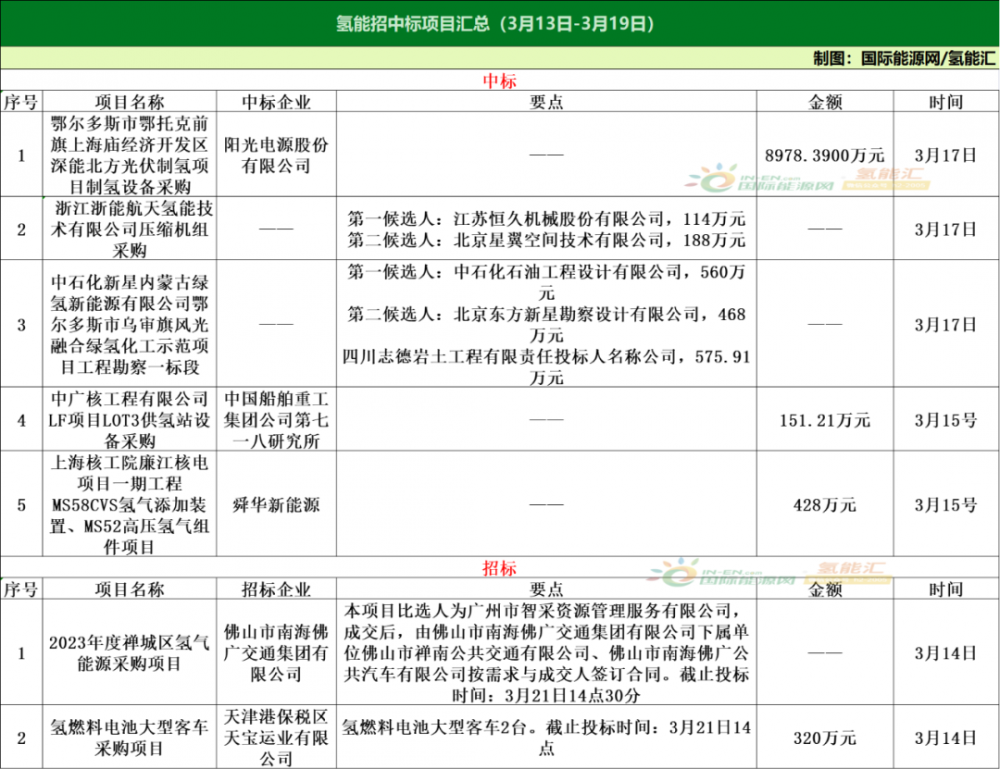Screen dimensions: 1000x769
Task: Click "3月14日" in the 禅城区氢气 row
Action: pyautogui.click(x=946, y=653)
